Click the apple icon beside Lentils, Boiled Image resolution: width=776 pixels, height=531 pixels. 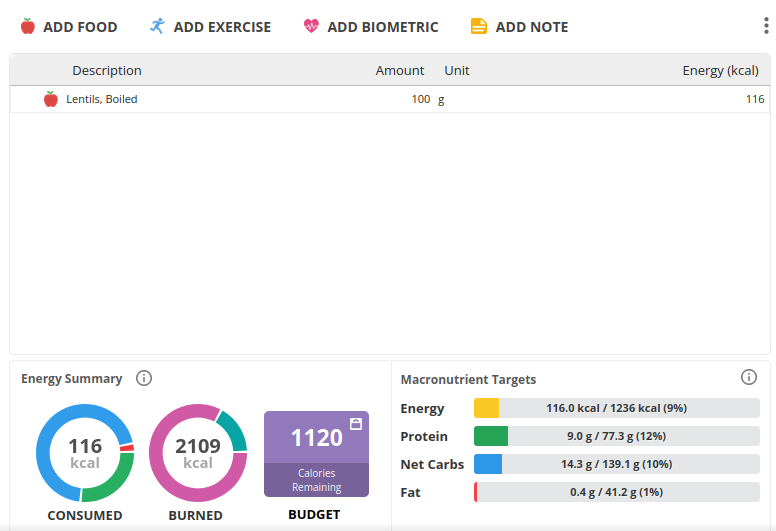(x=50, y=99)
